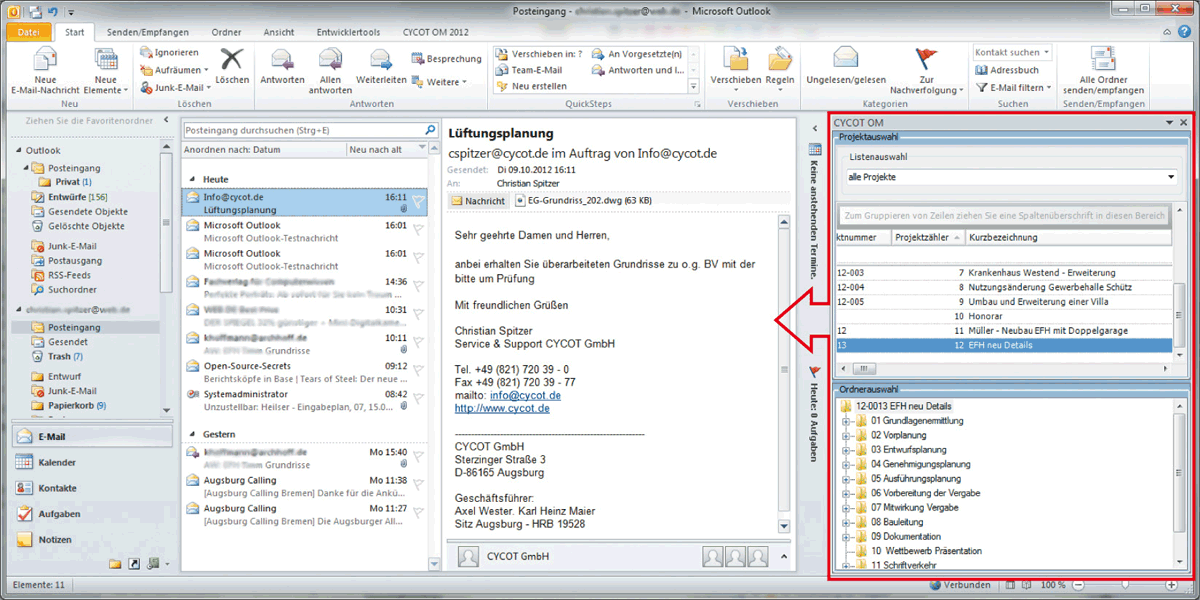Viewport: 1200px width, 600px height.
Task: Click the Undo icon in quick access toolbar
Action: point(55,10)
